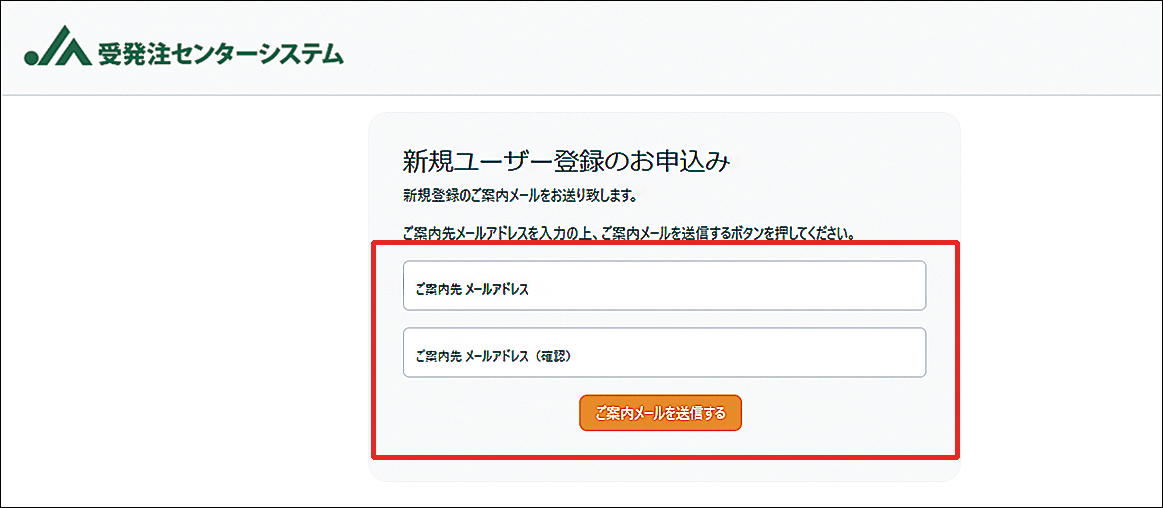Viewport: 1163px width, 508px height.
Task: Click the 新規ユーザー登録のお申込み heading
Action: coord(567,162)
